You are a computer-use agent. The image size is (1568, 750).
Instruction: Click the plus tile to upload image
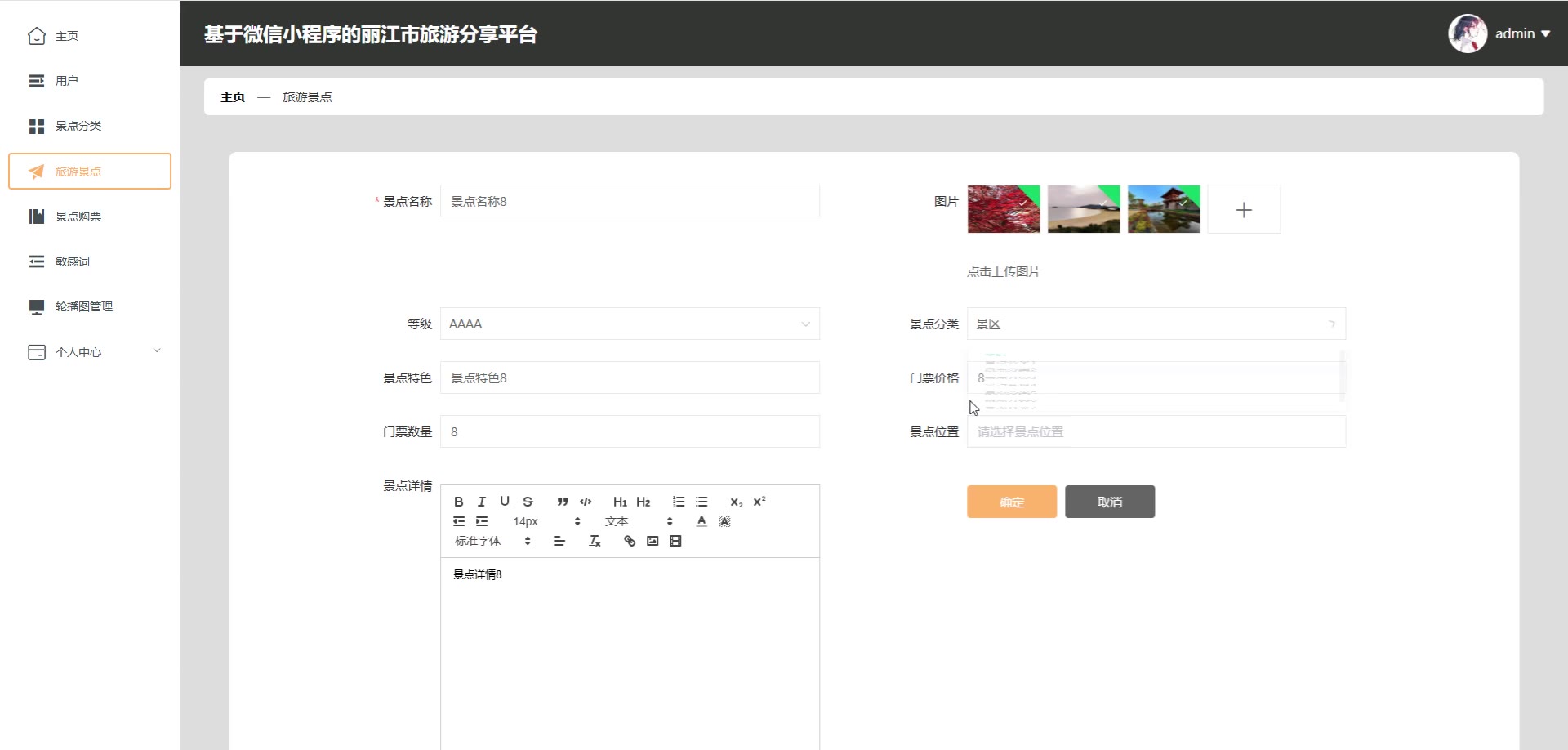tap(1244, 210)
